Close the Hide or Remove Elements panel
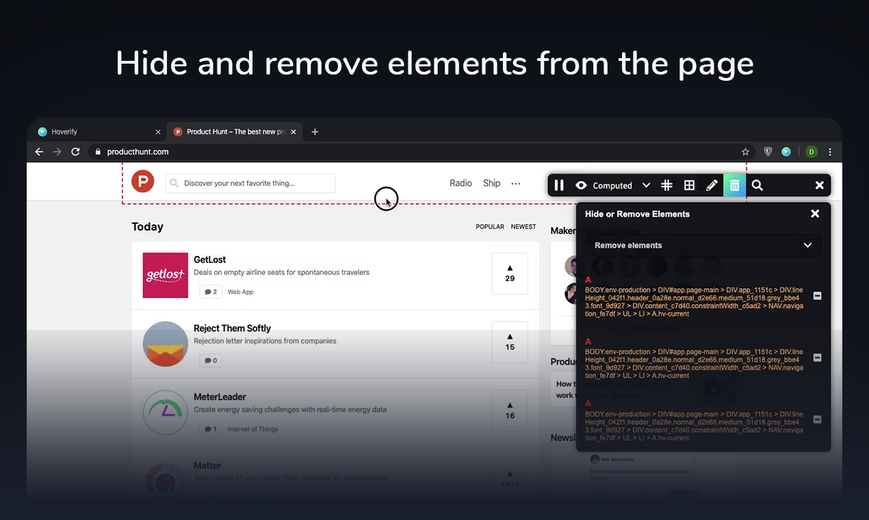Image resolution: width=869 pixels, height=520 pixels. tap(815, 213)
